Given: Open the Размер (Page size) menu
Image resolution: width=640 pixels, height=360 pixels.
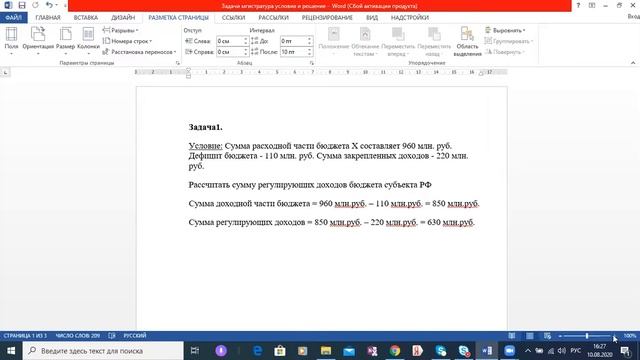Looking at the screenshot, I should tap(65, 41).
